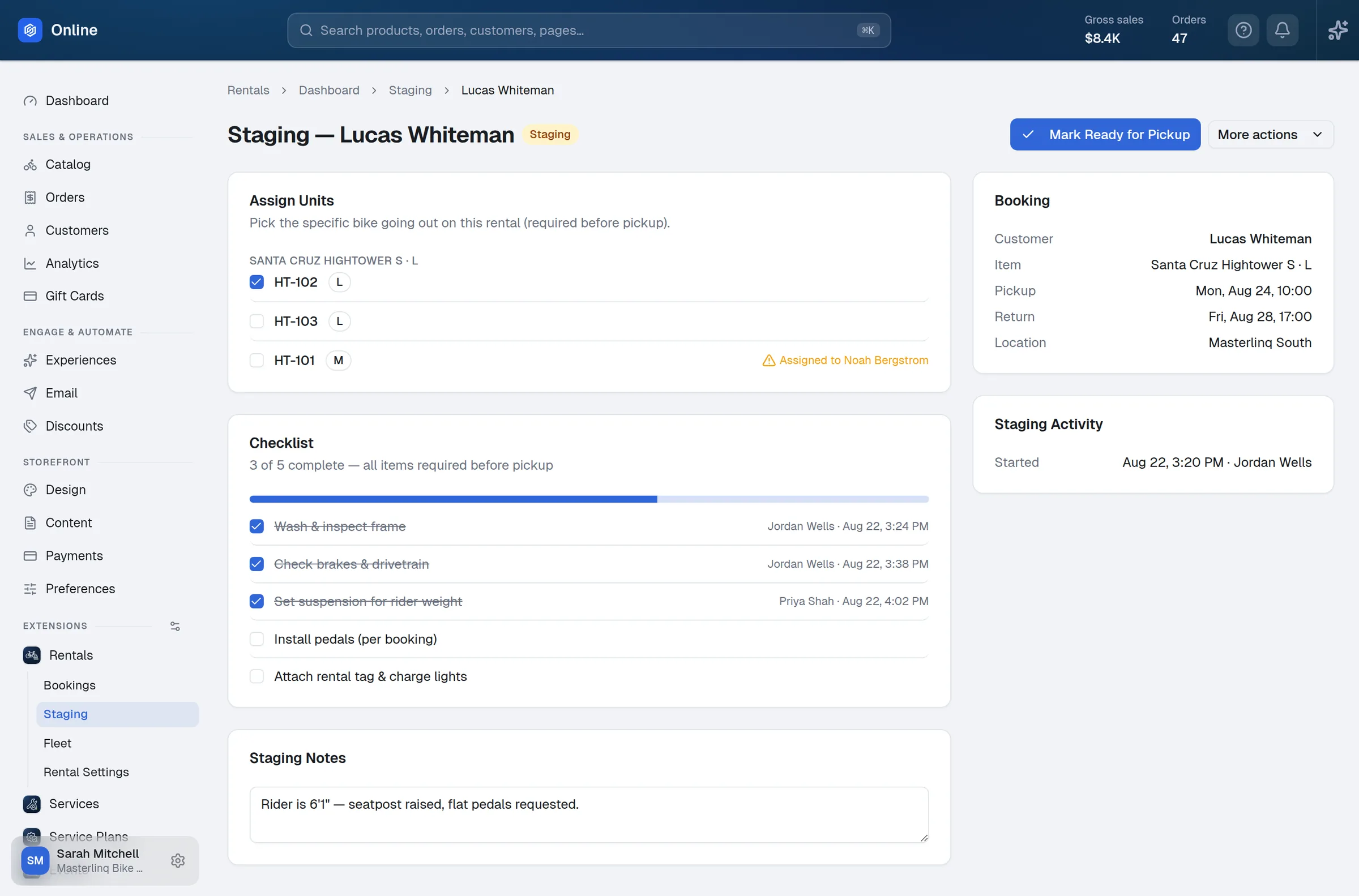1359x896 pixels.
Task: Go to Dashboard breadcrumb link
Action: coord(328,91)
